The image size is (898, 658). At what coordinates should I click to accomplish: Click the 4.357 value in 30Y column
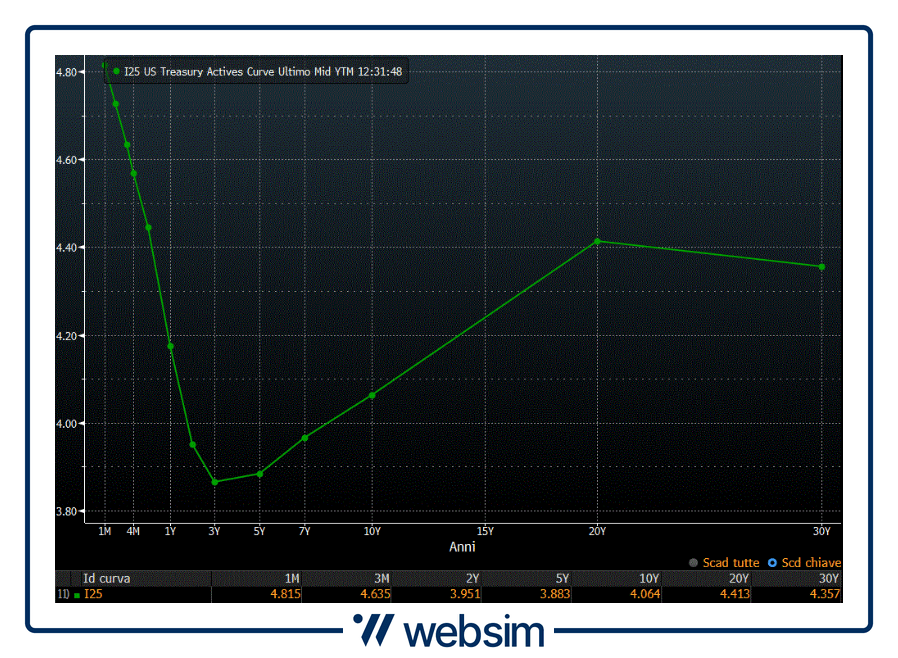(x=825, y=595)
